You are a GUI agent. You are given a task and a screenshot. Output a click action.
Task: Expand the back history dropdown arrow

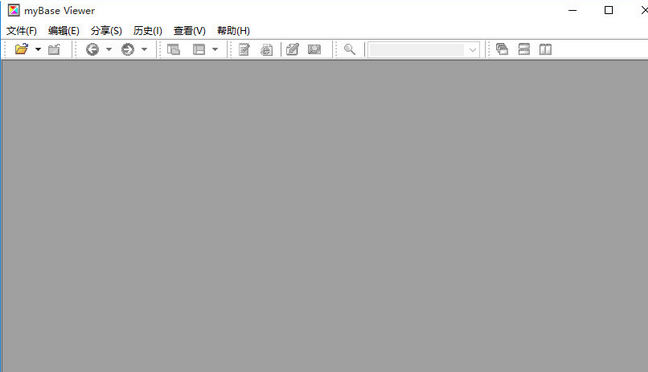pyautogui.click(x=109, y=49)
